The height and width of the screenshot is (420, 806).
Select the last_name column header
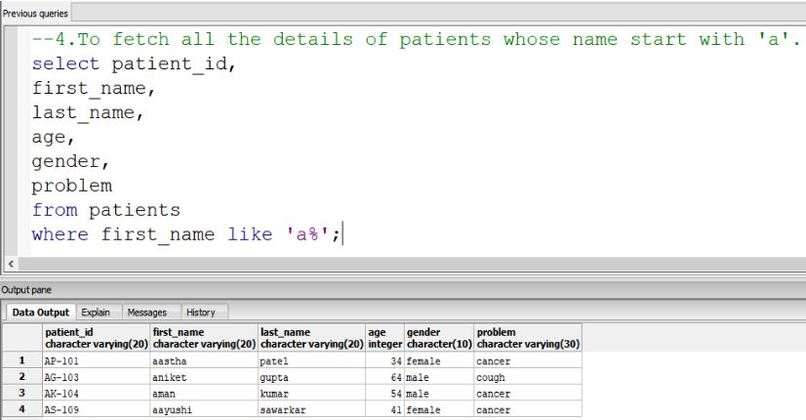[312, 338]
